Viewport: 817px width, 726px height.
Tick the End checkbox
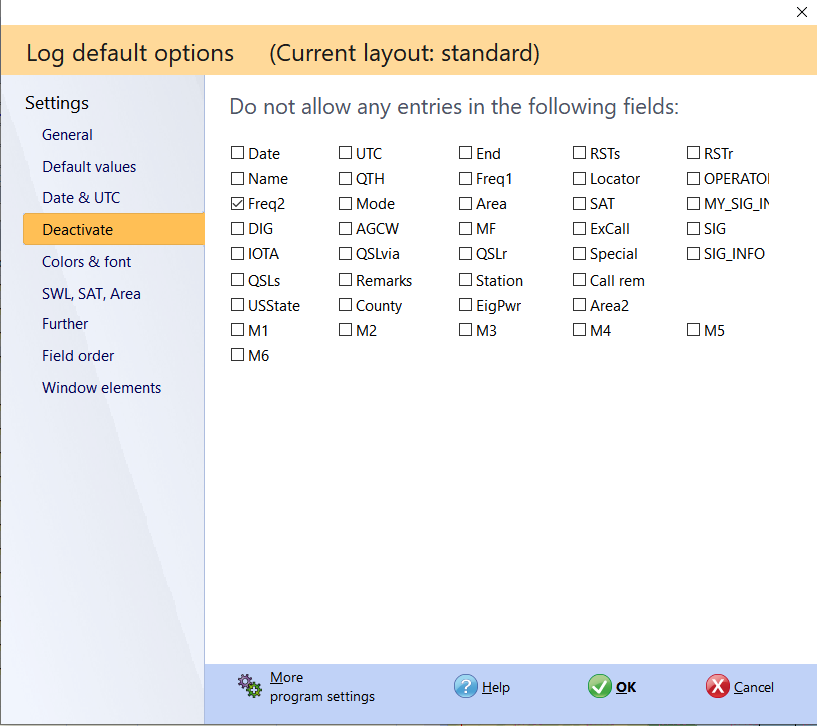pyautogui.click(x=465, y=153)
